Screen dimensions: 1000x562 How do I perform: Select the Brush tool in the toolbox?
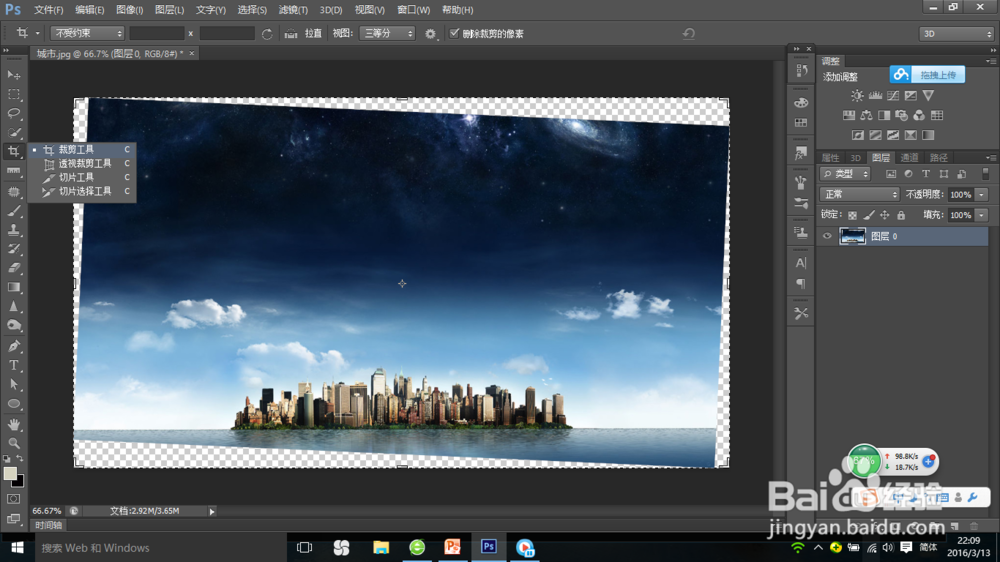(x=13, y=211)
